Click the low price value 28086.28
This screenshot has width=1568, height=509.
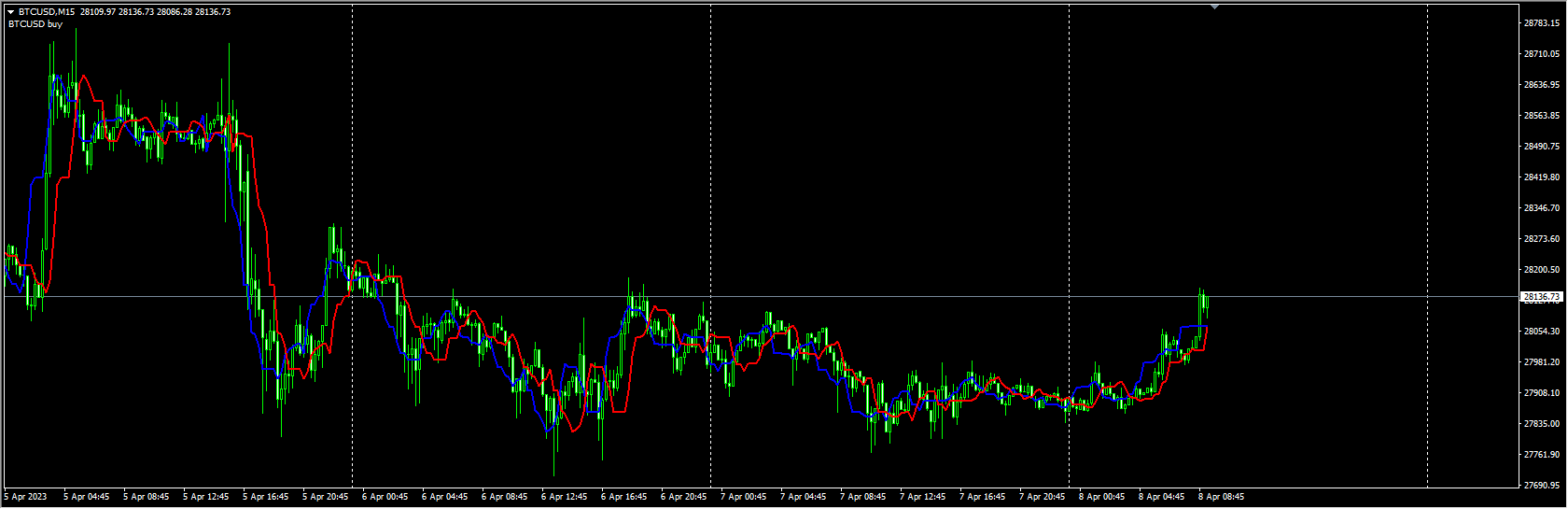pyautogui.click(x=174, y=12)
